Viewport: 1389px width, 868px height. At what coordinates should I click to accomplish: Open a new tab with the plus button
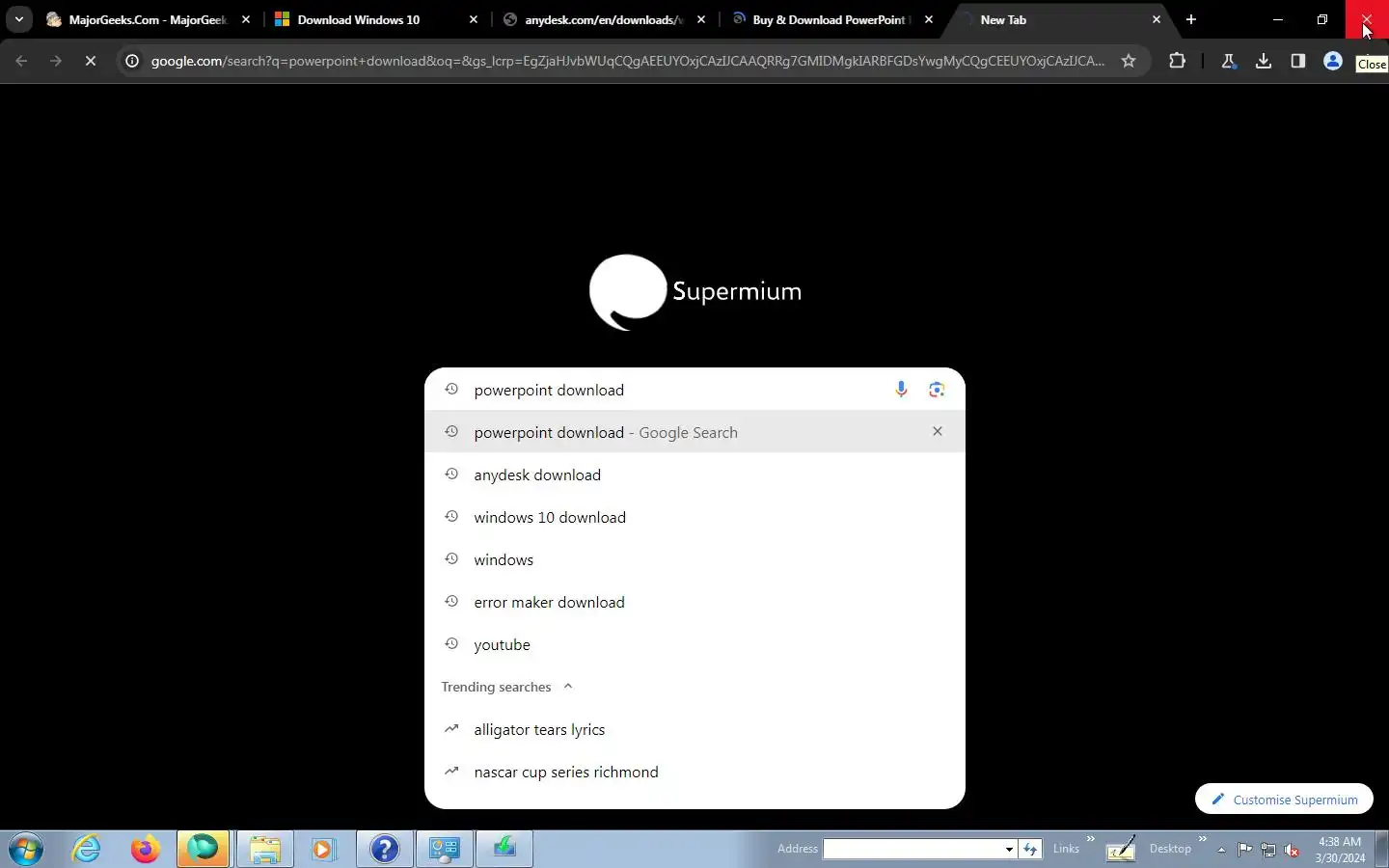pos(1191,19)
